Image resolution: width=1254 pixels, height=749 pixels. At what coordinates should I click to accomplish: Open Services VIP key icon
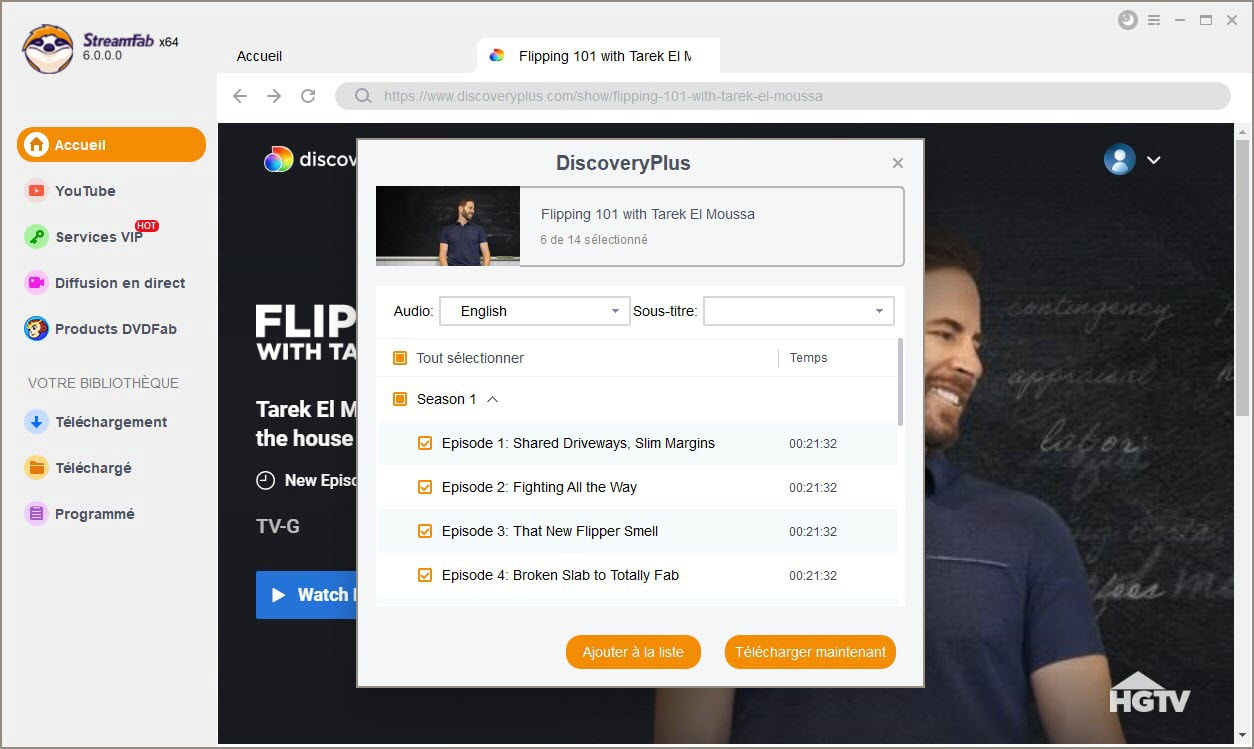click(x=37, y=237)
